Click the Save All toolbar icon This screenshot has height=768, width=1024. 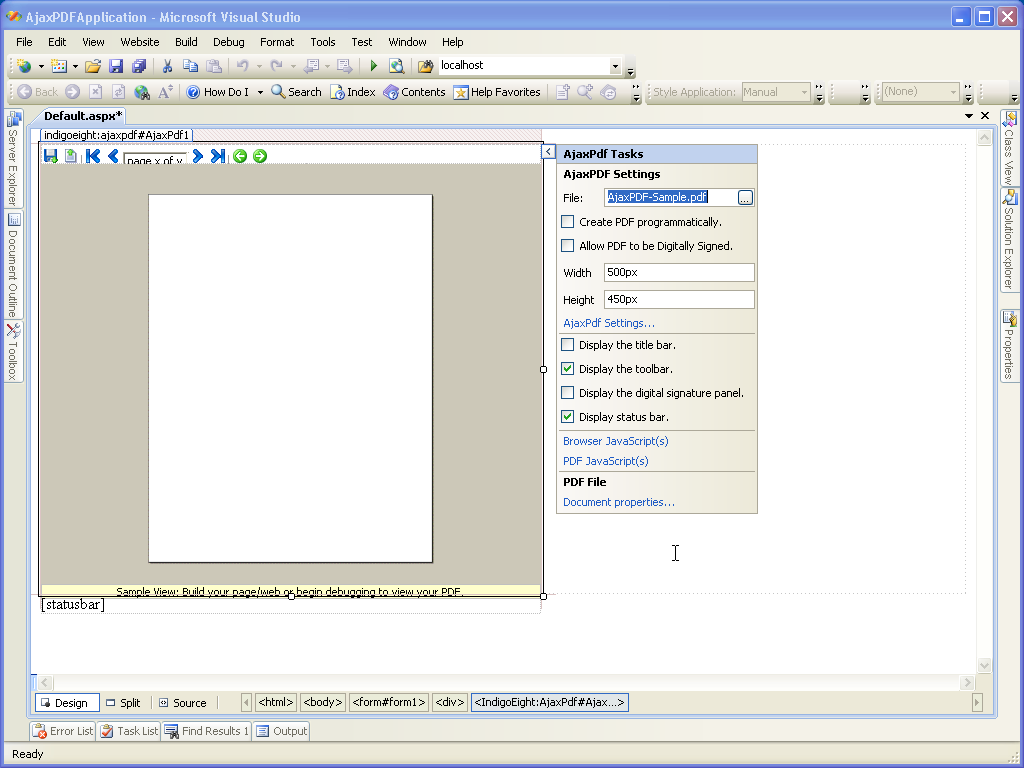138,66
